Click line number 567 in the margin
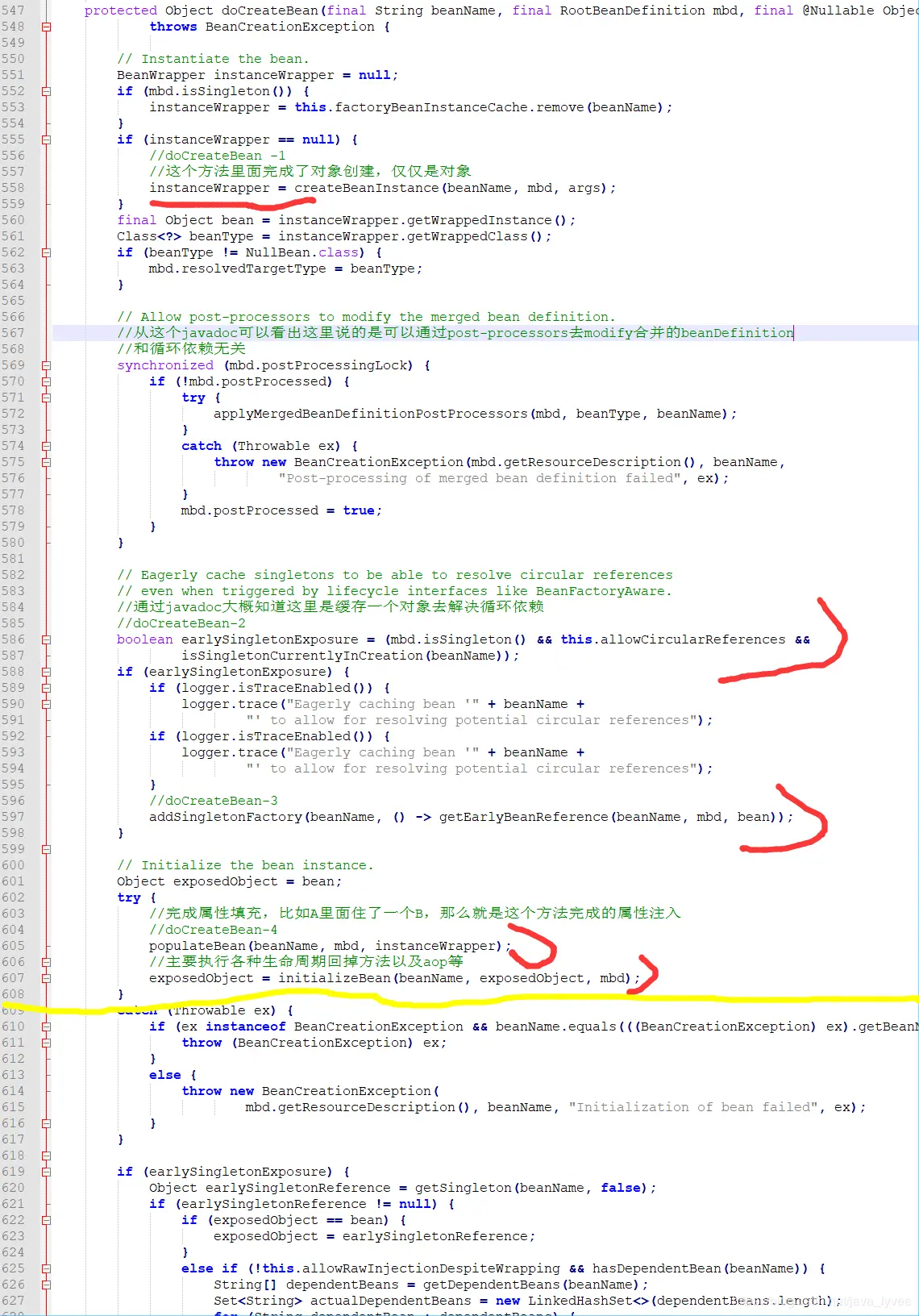 click(13, 333)
